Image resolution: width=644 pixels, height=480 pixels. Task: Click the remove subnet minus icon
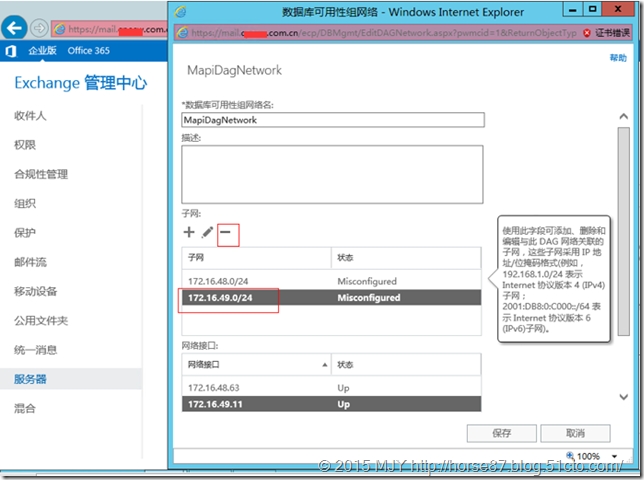[226, 232]
